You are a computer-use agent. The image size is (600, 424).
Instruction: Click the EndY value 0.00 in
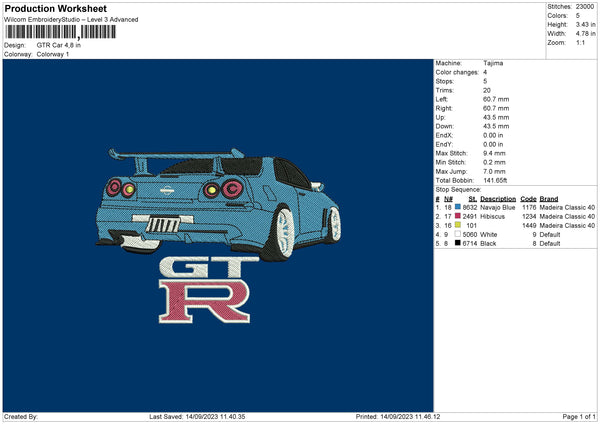[x=493, y=144]
